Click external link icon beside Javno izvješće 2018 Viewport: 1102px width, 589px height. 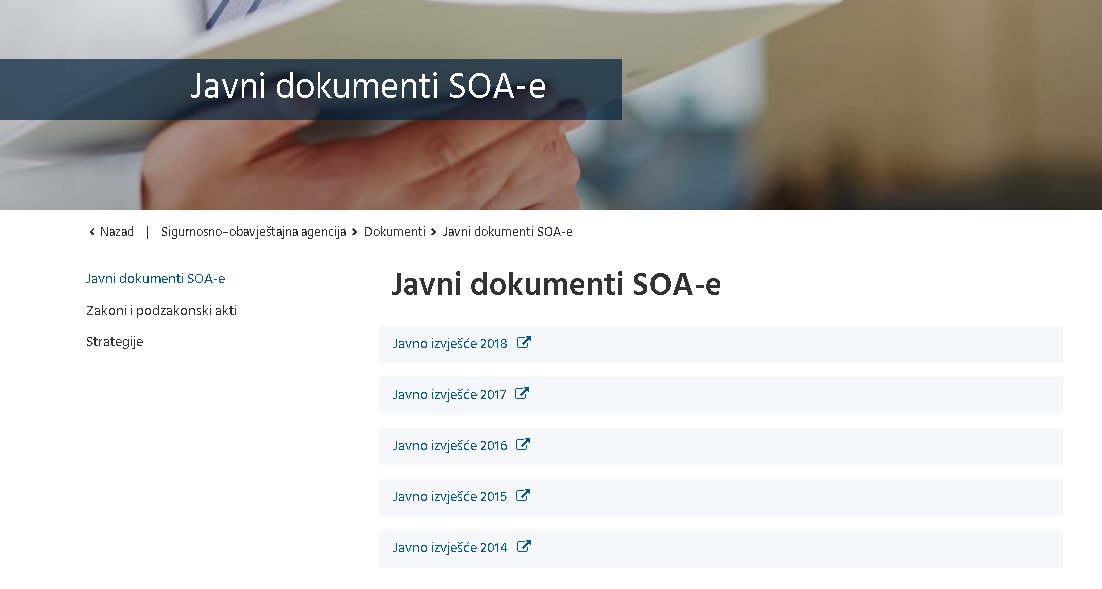point(524,343)
